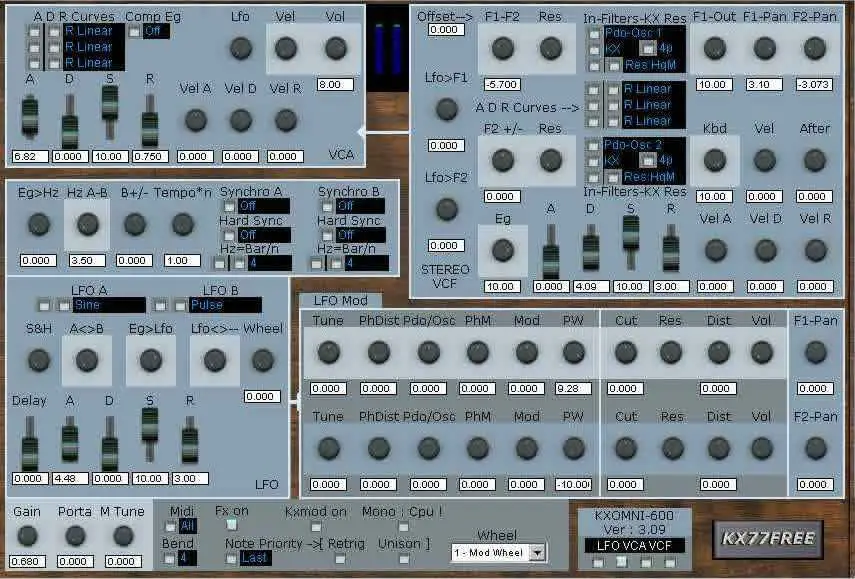The width and height of the screenshot is (855, 579).
Task: Click the Porta knob
Action: (x=75, y=536)
